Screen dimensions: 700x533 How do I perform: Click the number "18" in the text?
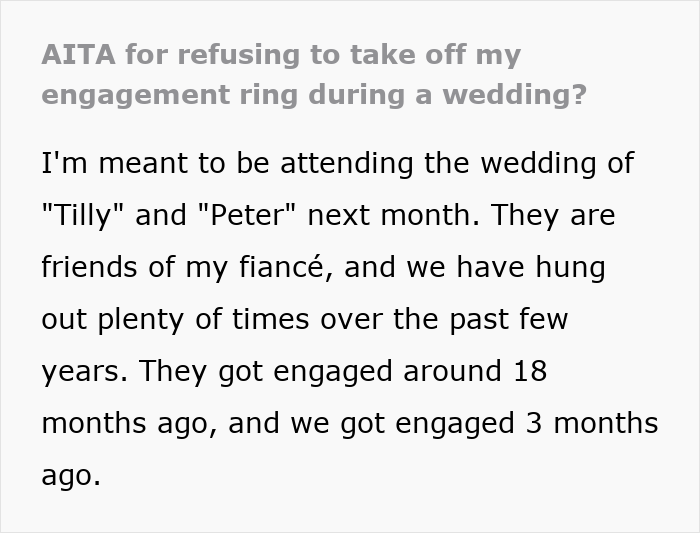[526, 371]
